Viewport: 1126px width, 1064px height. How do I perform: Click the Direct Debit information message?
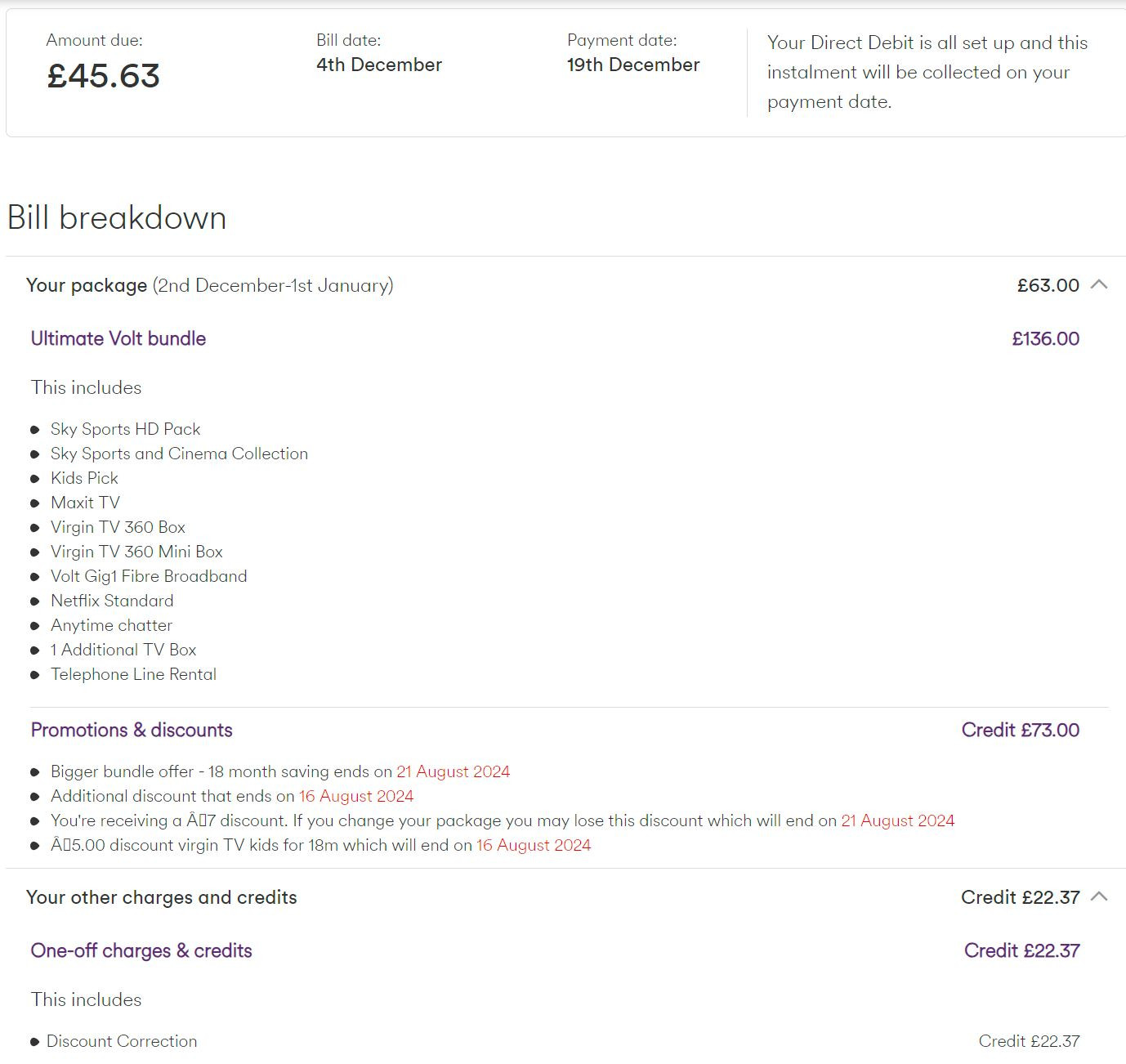click(x=927, y=72)
